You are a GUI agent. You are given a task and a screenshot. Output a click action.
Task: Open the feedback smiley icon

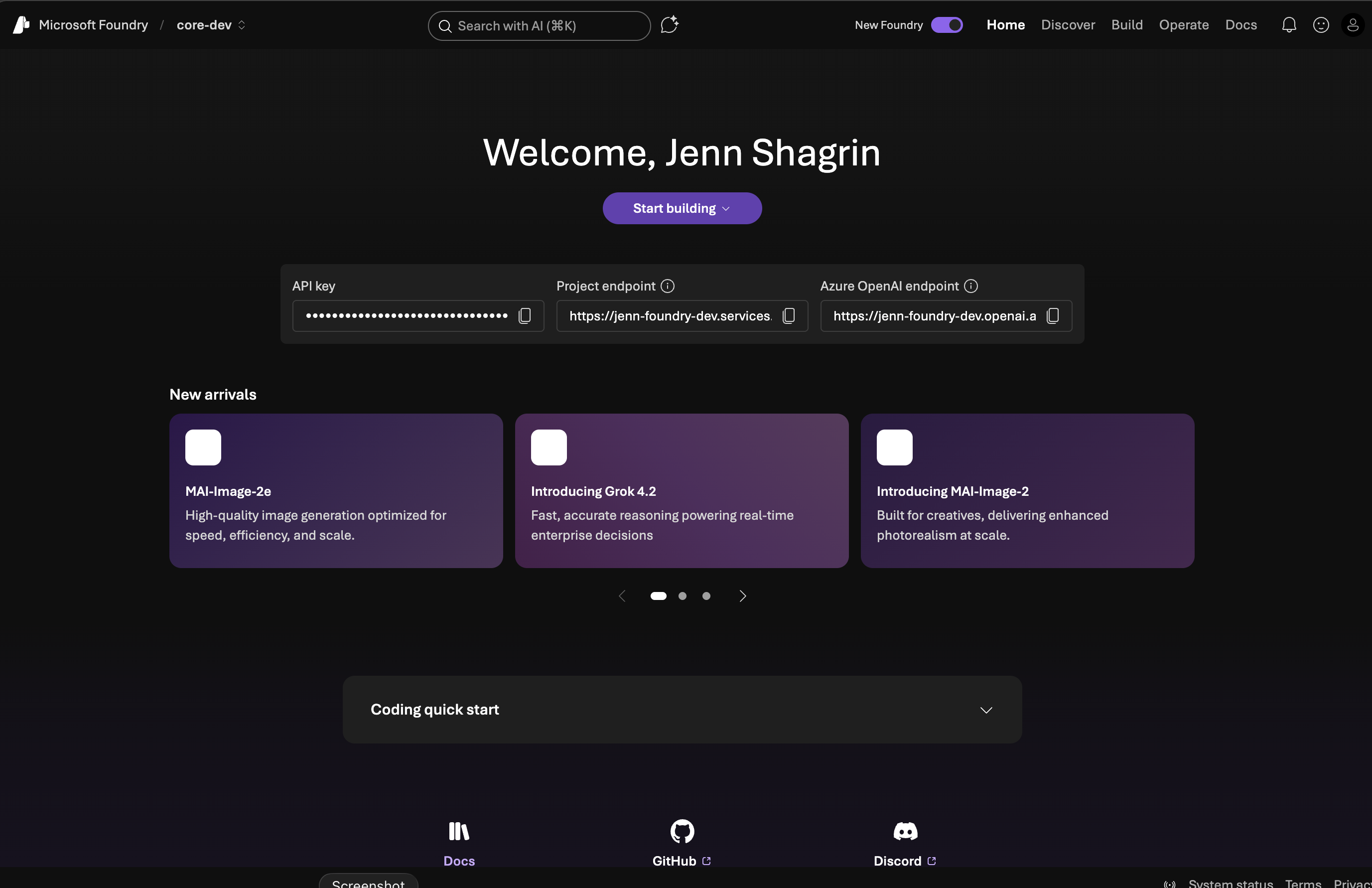(1321, 25)
